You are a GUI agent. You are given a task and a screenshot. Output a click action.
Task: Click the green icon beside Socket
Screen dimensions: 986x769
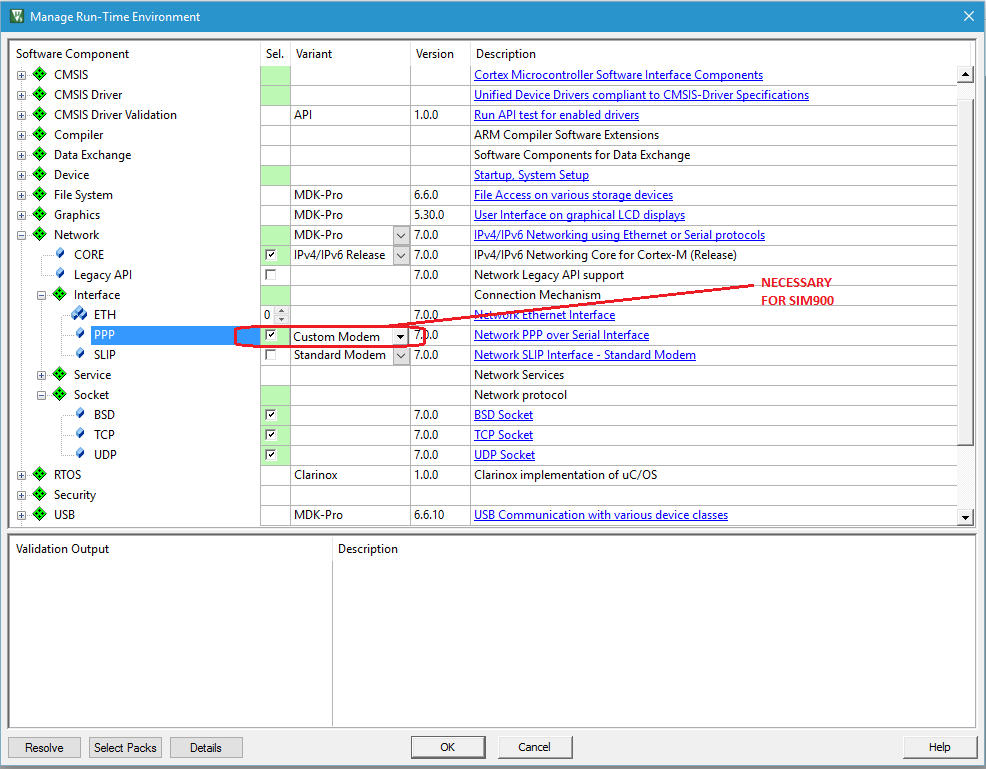pyautogui.click(x=60, y=395)
